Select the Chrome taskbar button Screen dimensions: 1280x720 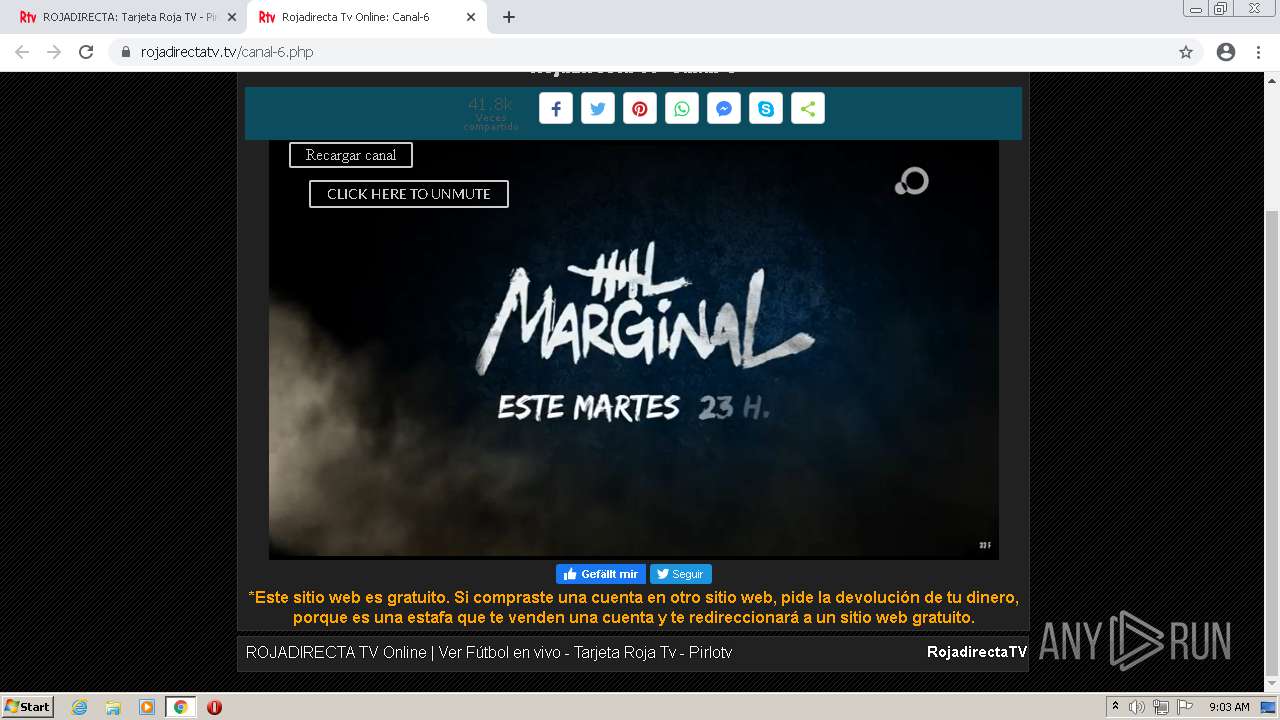(181, 707)
